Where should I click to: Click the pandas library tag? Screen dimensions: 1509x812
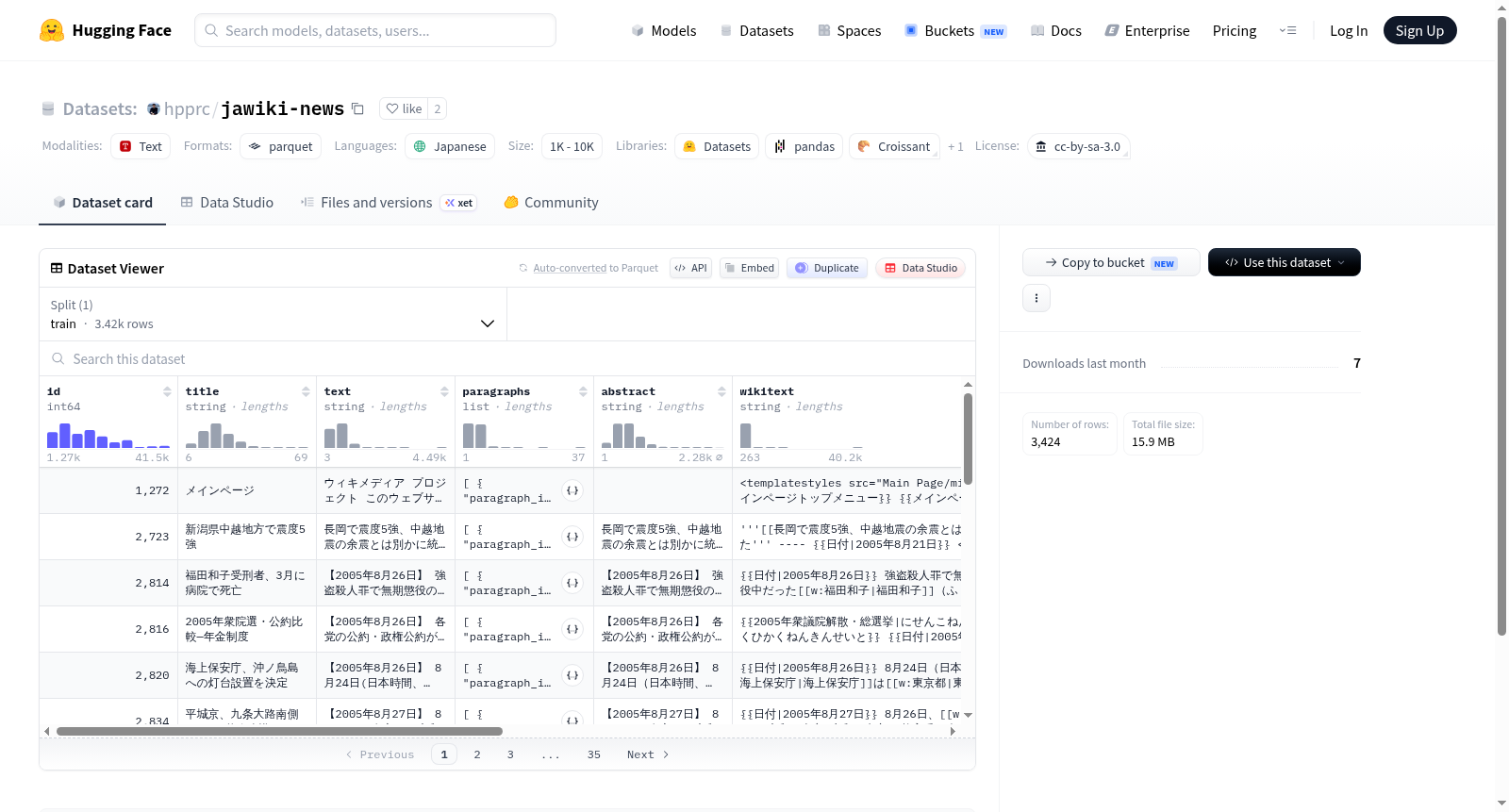[804, 146]
